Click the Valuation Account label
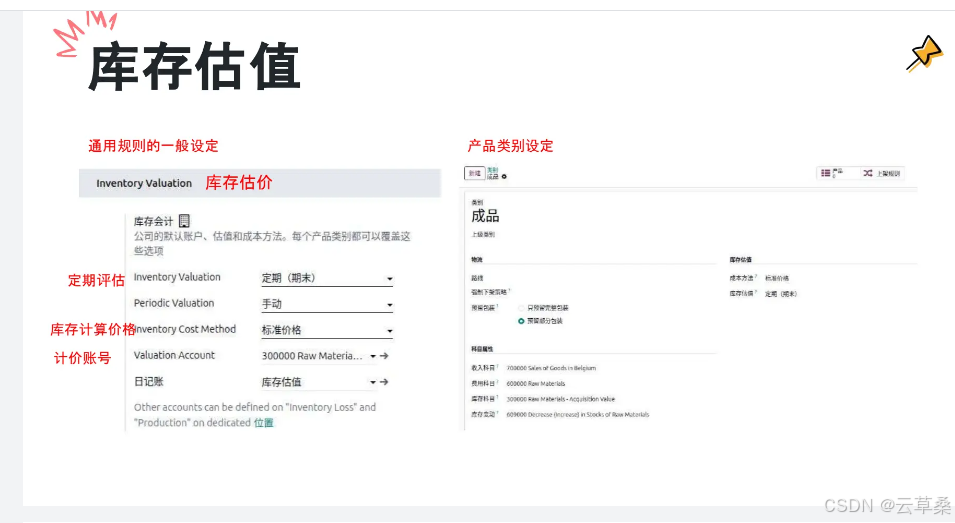This screenshot has width=955, height=523. (174, 355)
